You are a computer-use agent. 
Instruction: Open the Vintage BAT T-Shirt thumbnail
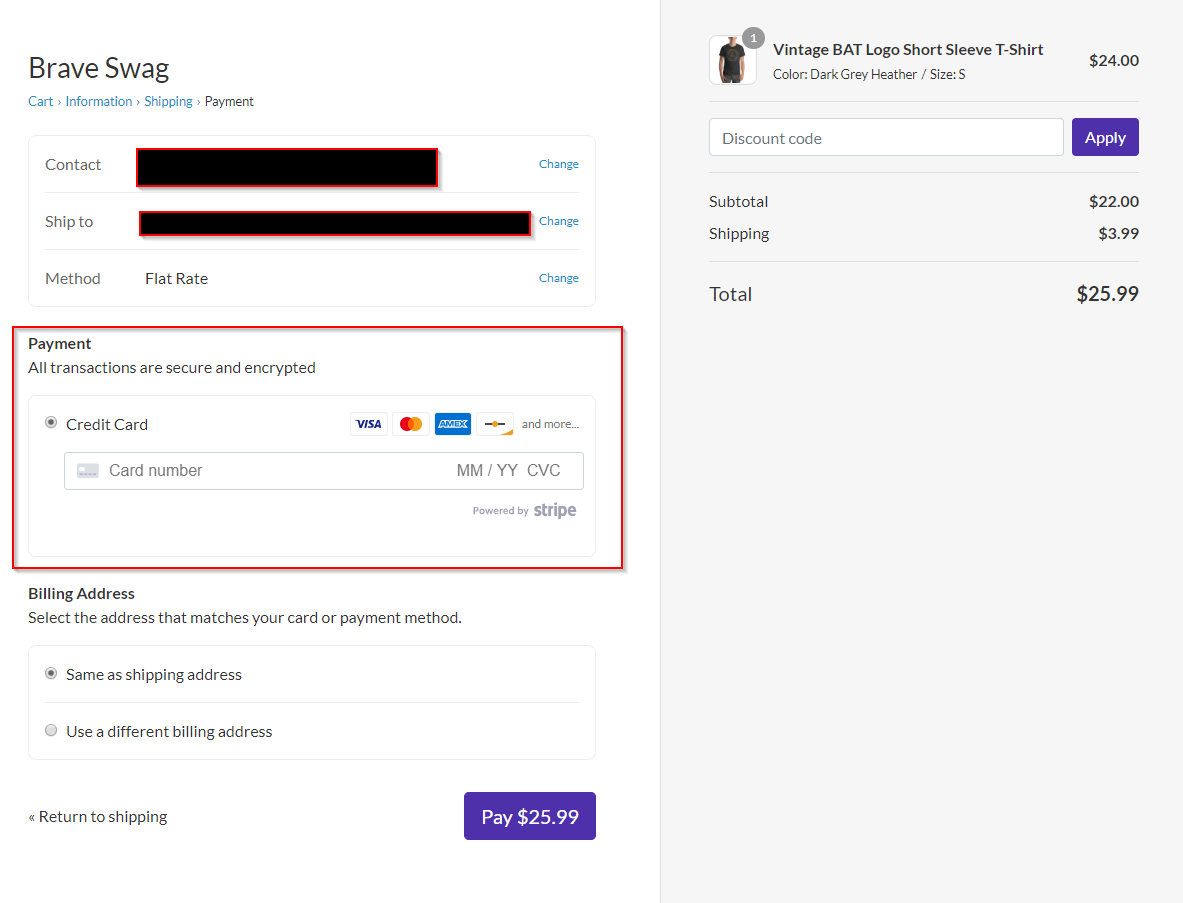pyautogui.click(x=732, y=61)
